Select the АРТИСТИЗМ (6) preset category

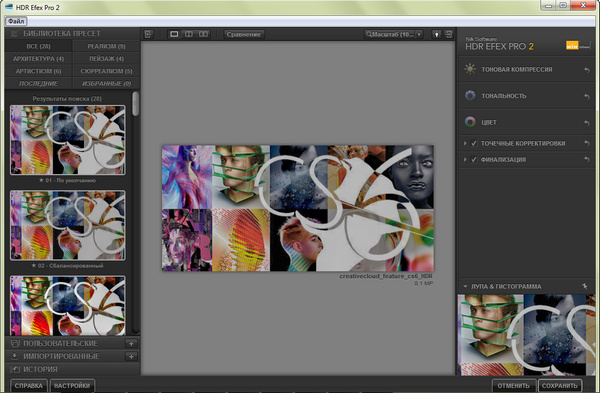point(38,71)
